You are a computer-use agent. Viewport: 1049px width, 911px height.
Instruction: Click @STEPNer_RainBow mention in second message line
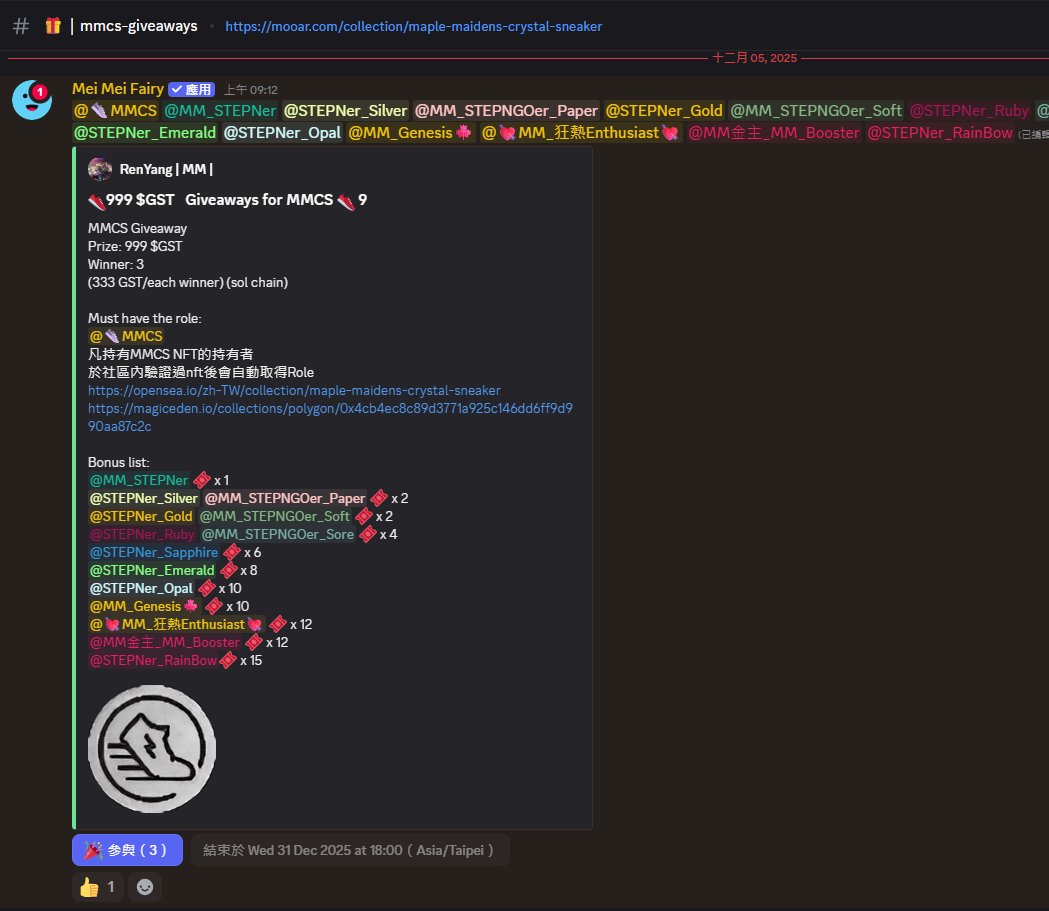[939, 133]
